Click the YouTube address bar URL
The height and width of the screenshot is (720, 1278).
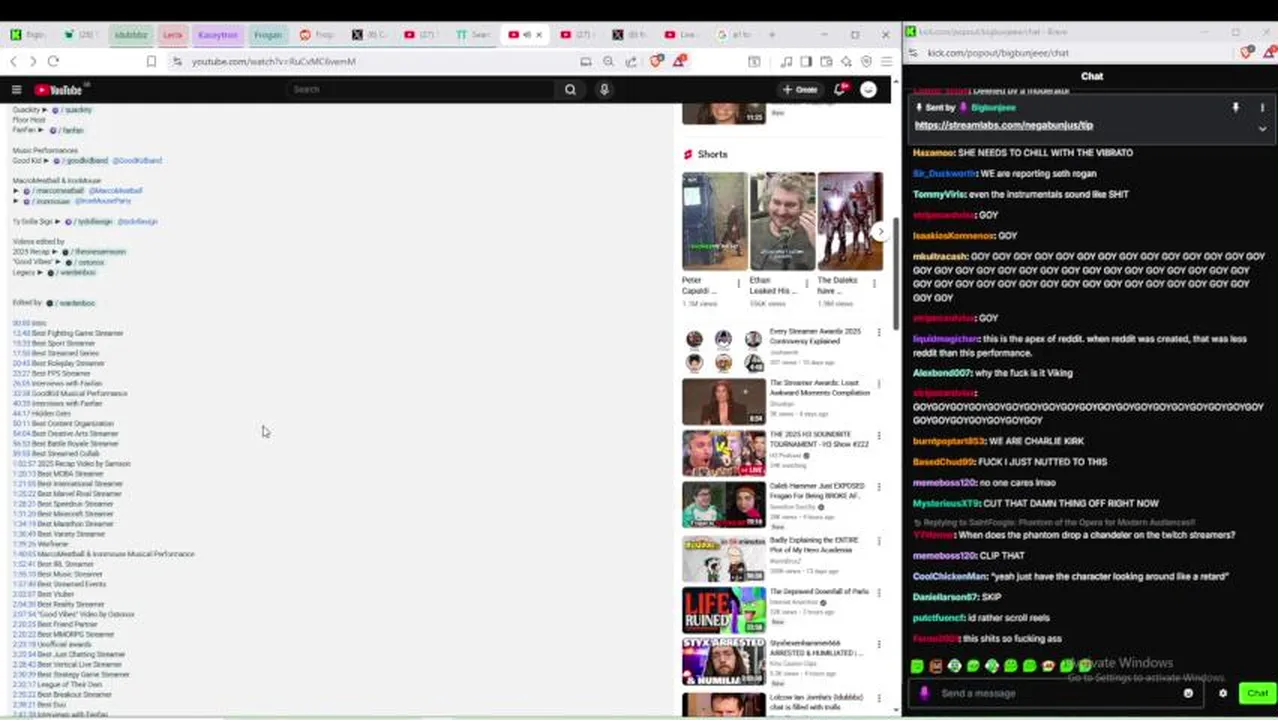(x=273, y=61)
